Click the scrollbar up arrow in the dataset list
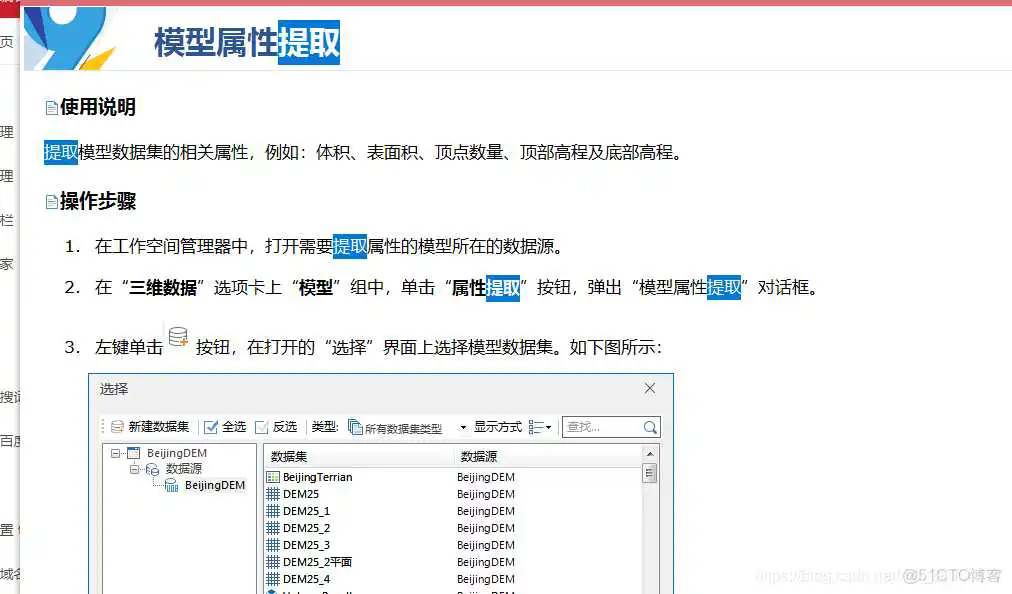1012x594 pixels. (x=651, y=453)
